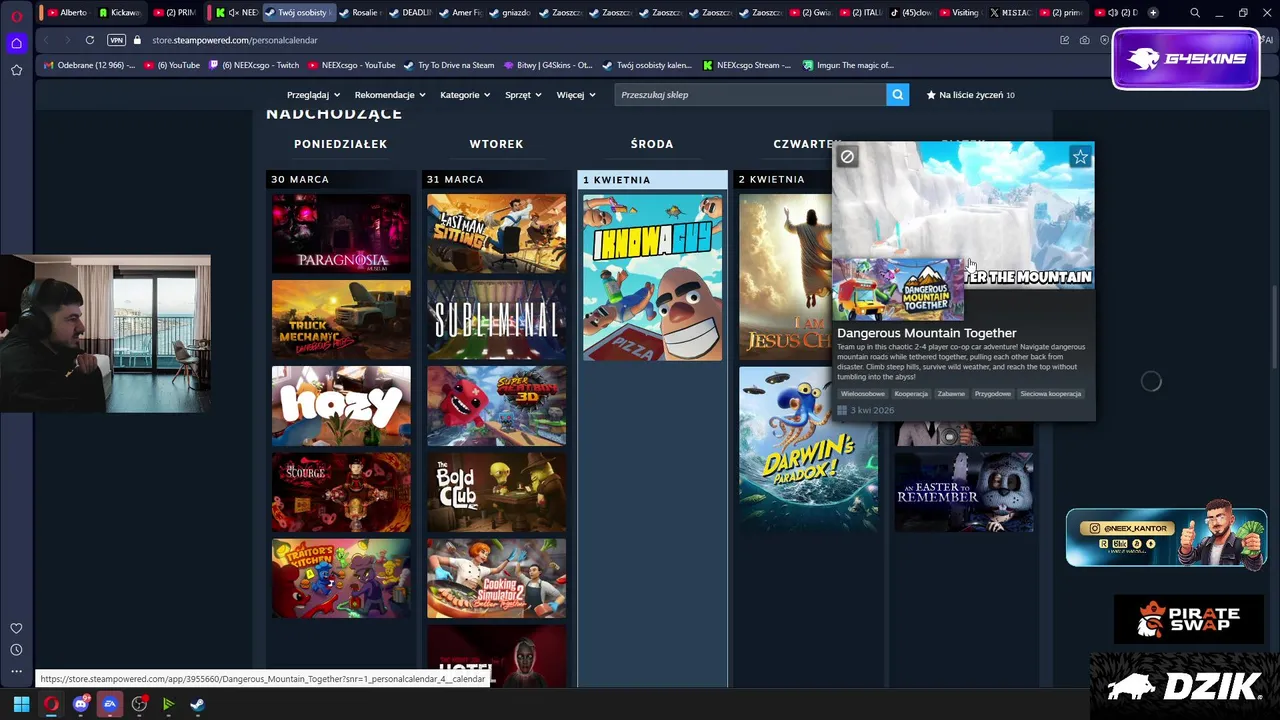Viewport: 1280px width, 720px height.
Task: Open OBS Studio from the taskbar
Action: click(139, 704)
